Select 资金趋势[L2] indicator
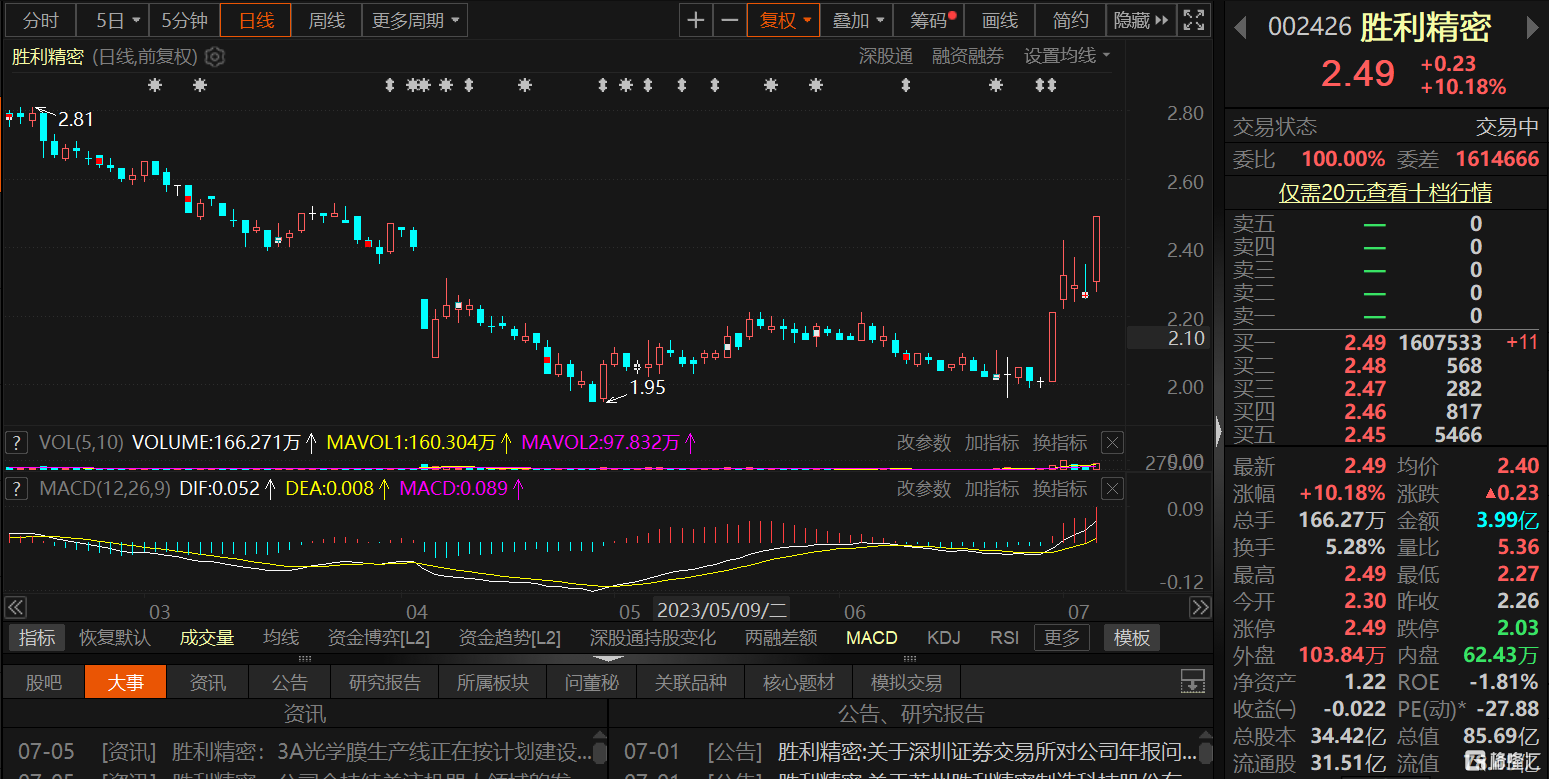 point(510,637)
